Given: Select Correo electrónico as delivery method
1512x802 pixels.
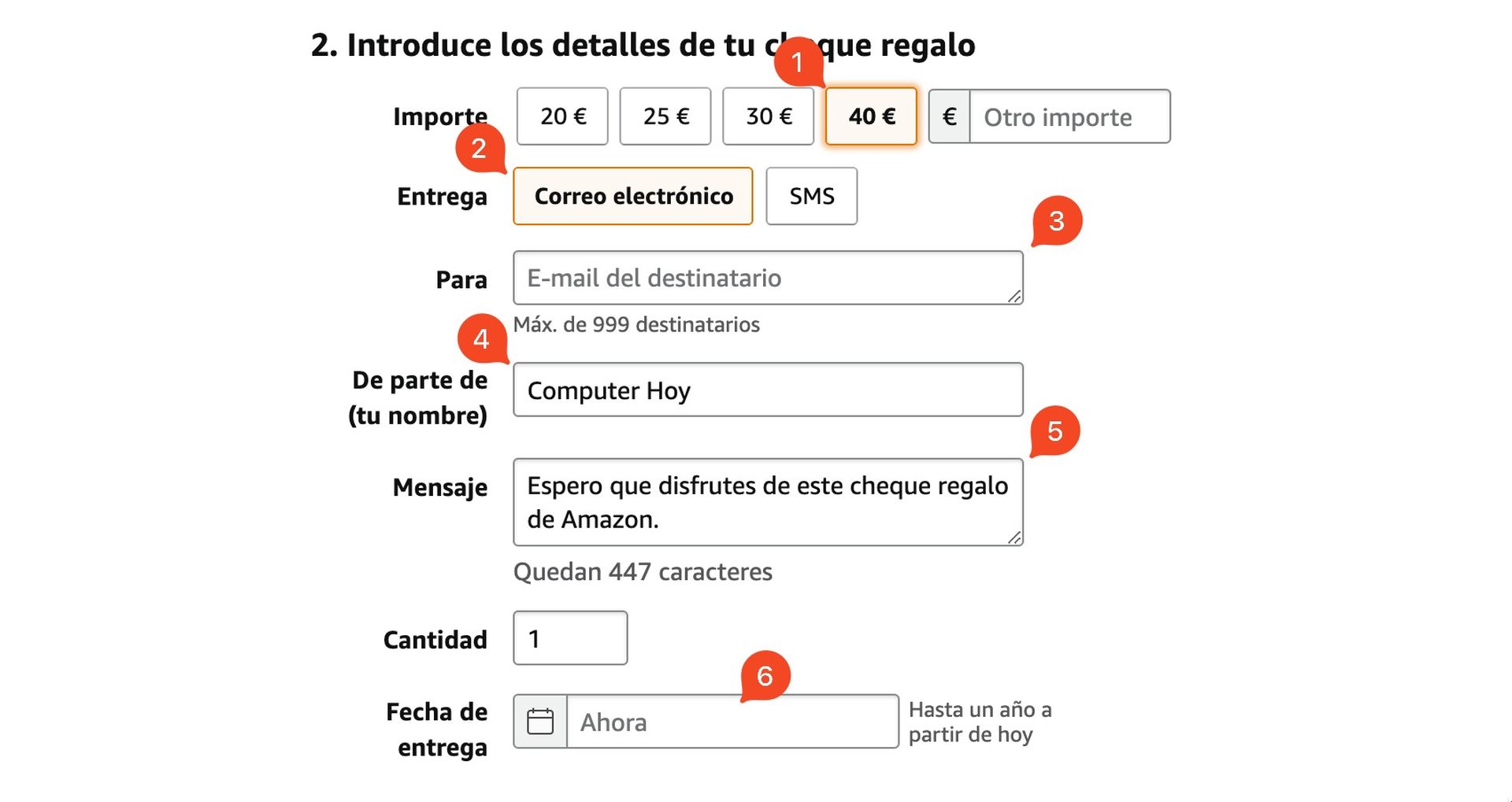Looking at the screenshot, I should coord(632,196).
